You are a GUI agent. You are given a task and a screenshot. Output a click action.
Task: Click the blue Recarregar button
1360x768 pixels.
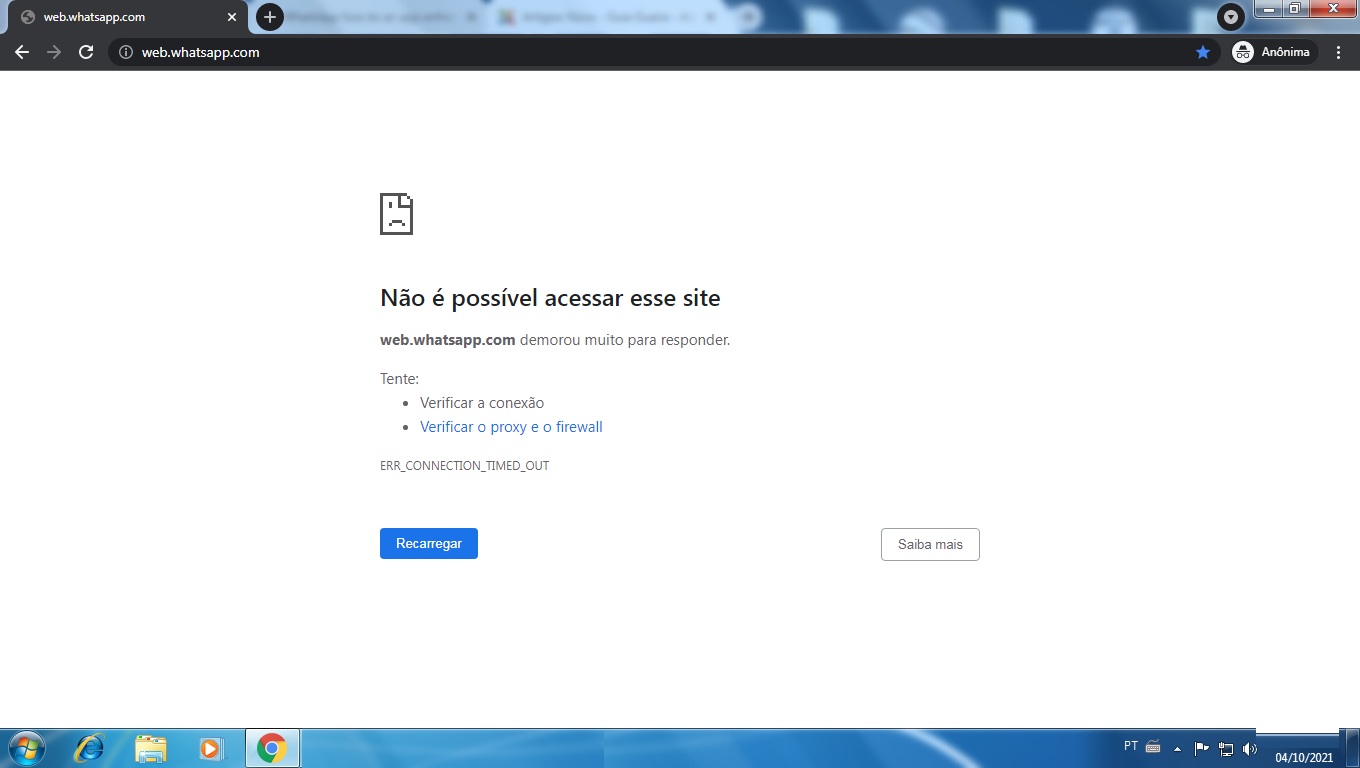(x=429, y=544)
